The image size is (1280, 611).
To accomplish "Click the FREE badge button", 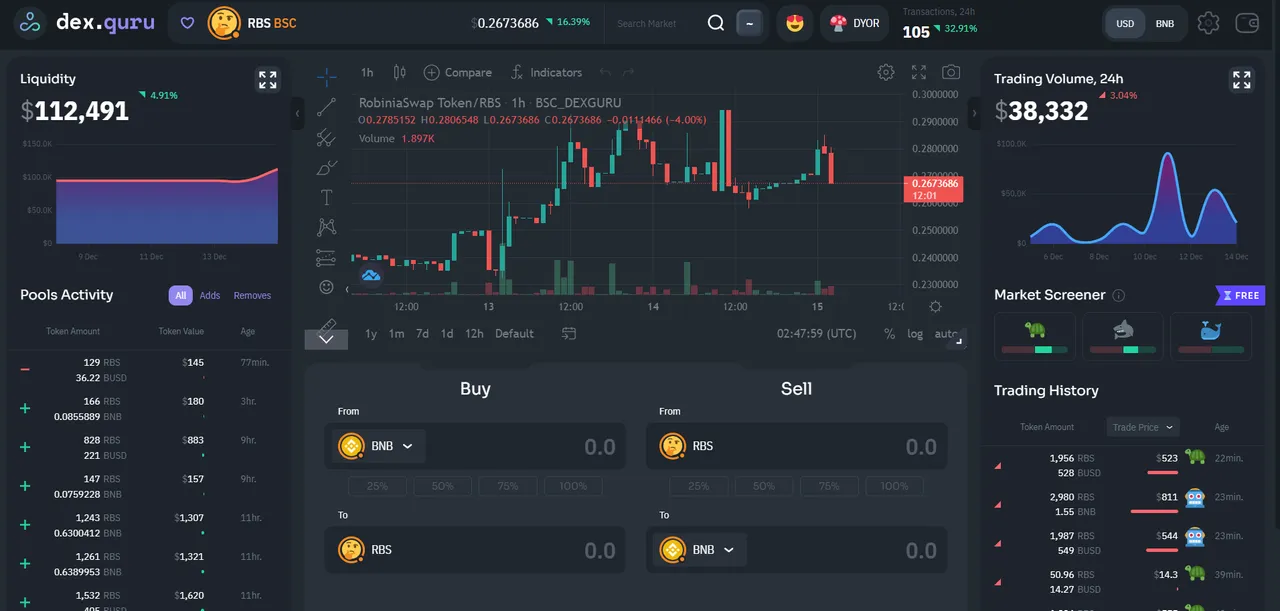I will coord(1240,295).
